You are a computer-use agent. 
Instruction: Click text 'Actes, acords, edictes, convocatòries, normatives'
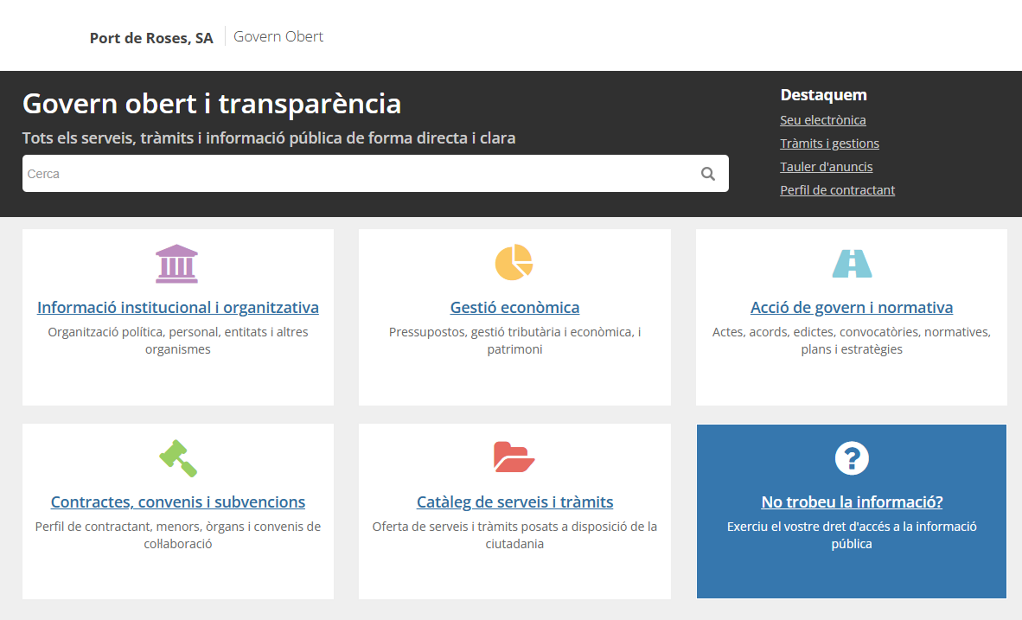[851, 332]
